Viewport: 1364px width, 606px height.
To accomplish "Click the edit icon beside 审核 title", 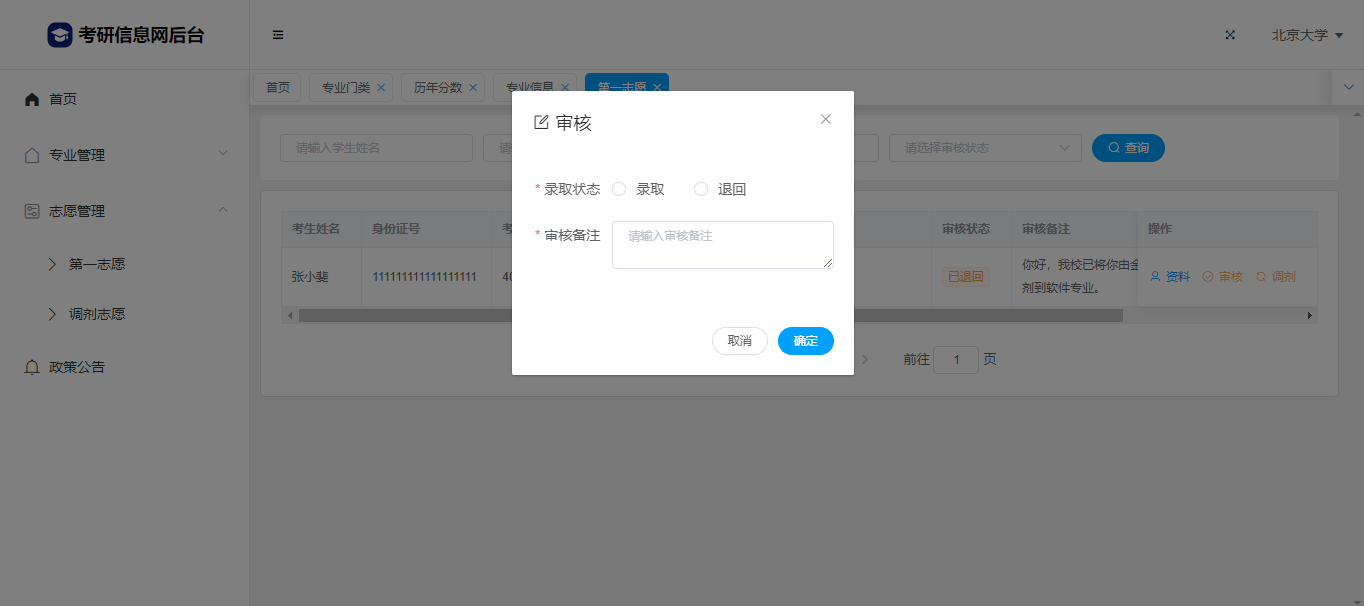I will pyautogui.click(x=542, y=123).
